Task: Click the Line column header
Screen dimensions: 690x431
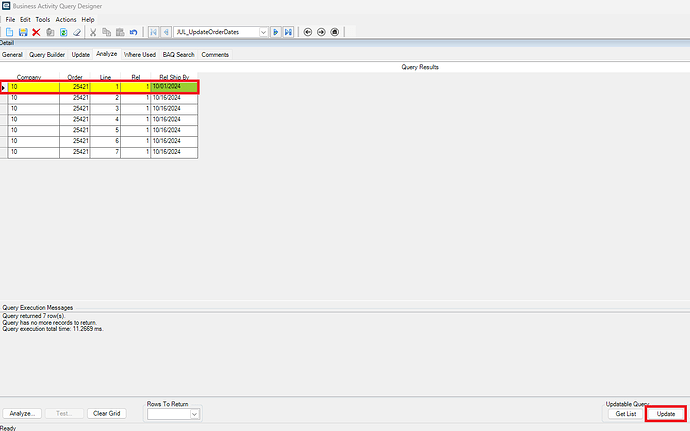Action: pyautogui.click(x=105, y=77)
